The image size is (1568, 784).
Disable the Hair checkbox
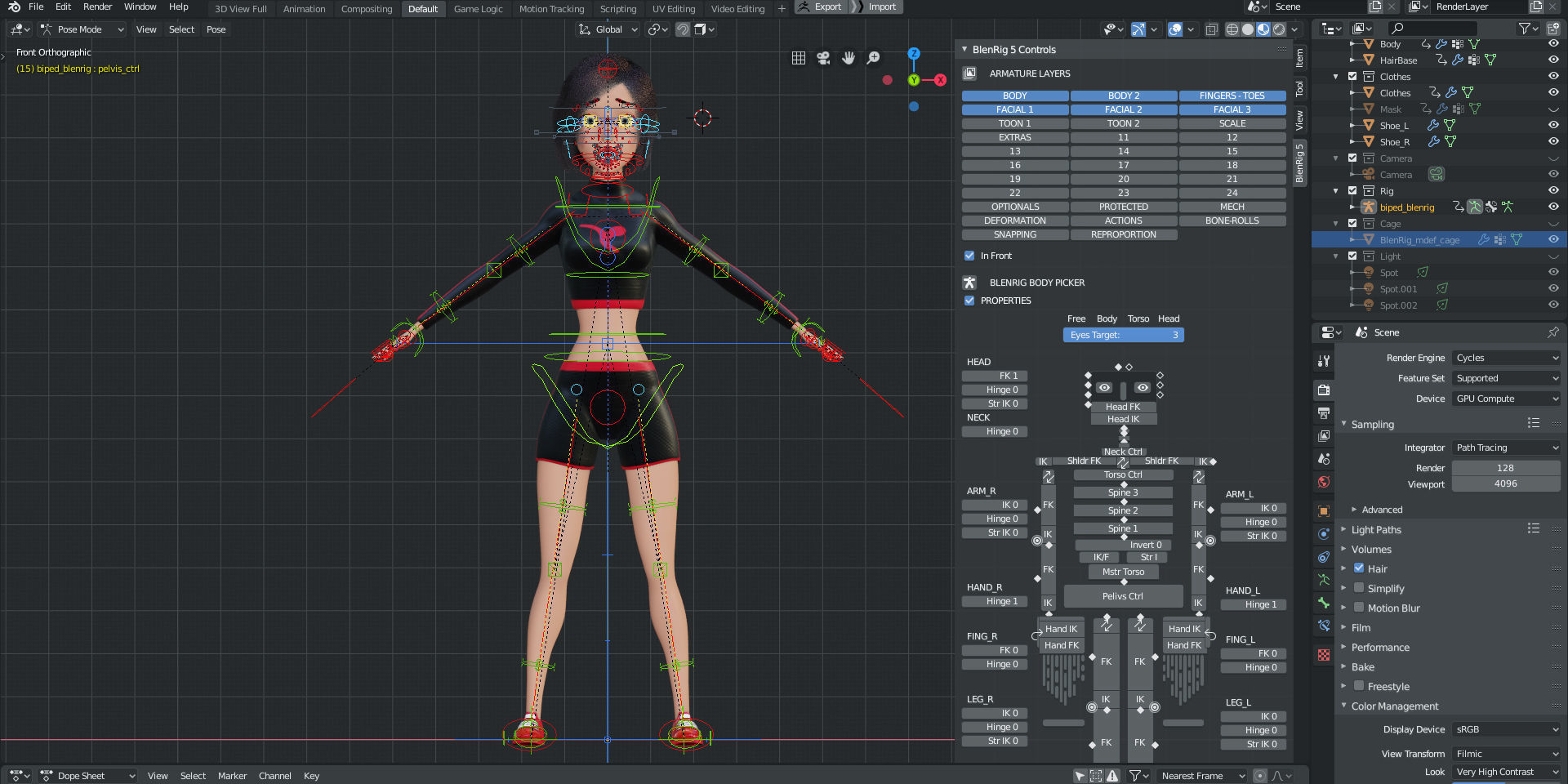[1359, 568]
